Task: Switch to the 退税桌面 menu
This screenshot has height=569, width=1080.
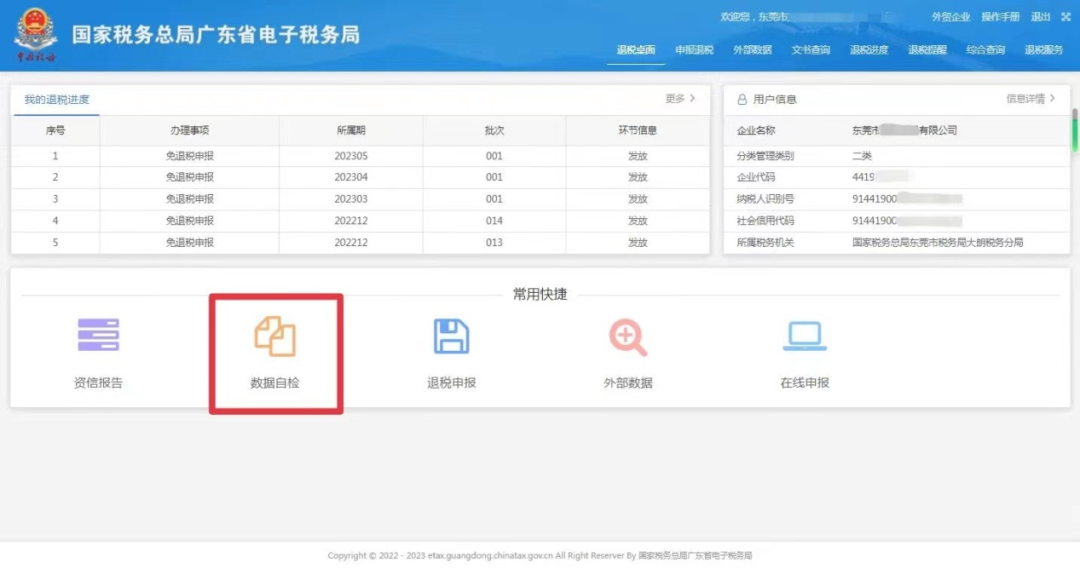Action: point(636,50)
